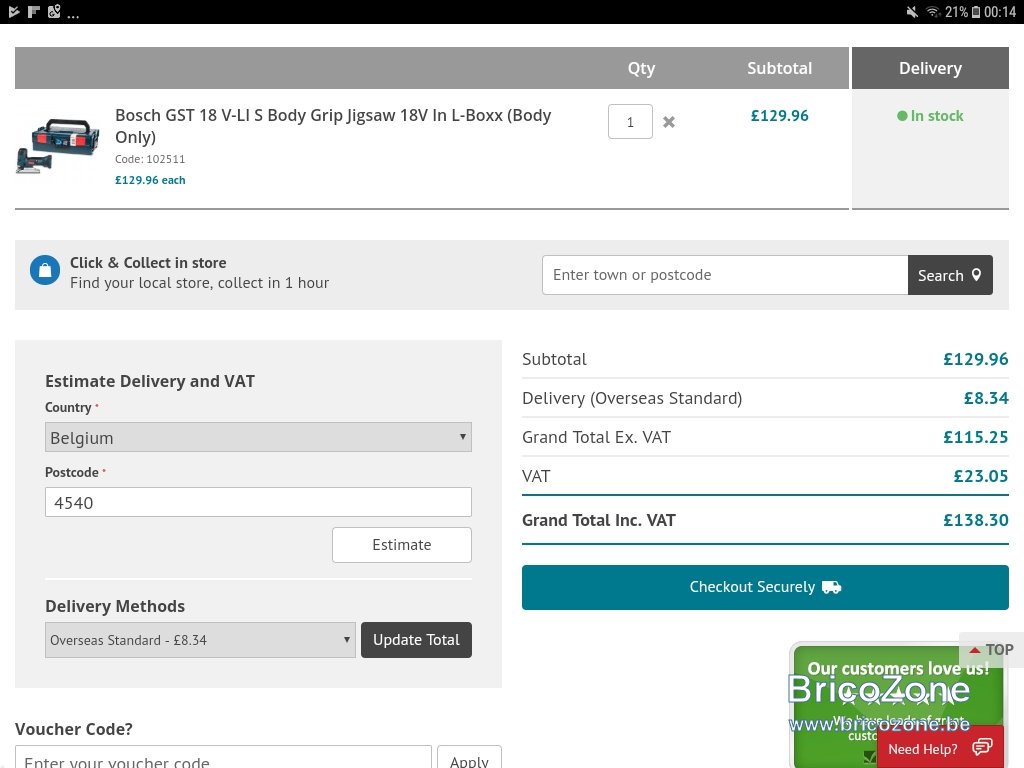Image resolution: width=1024 pixels, height=768 pixels.
Task: Click the Estimate button
Action: point(402,545)
